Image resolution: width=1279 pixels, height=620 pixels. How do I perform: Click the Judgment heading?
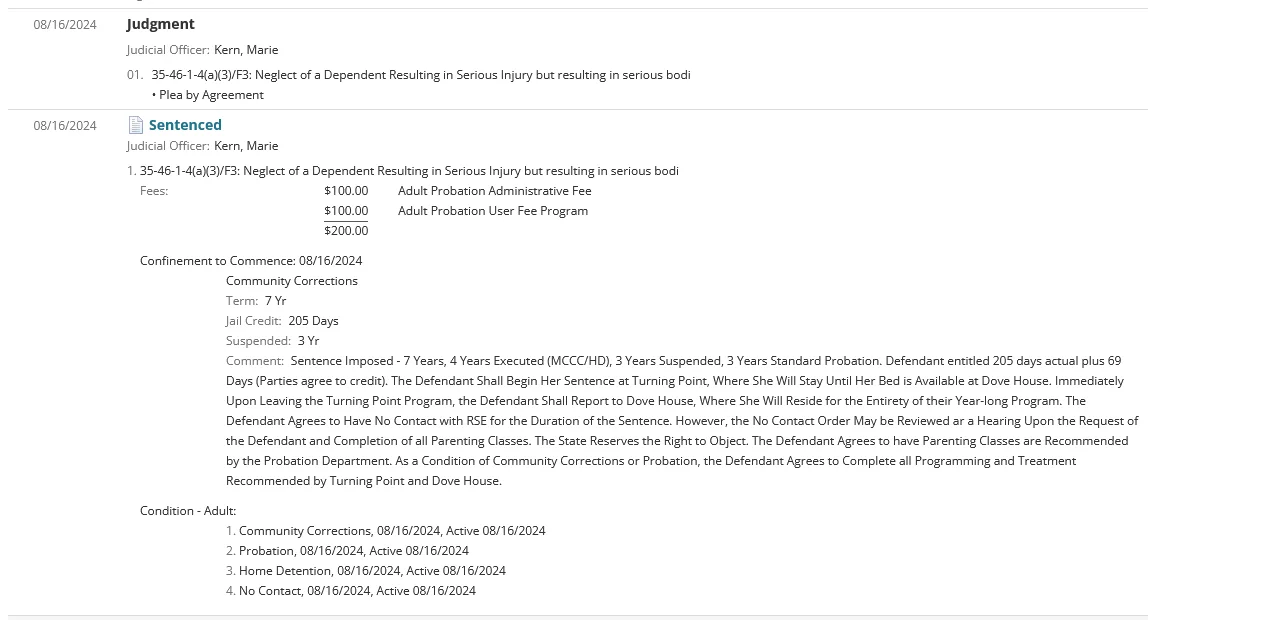[161, 24]
